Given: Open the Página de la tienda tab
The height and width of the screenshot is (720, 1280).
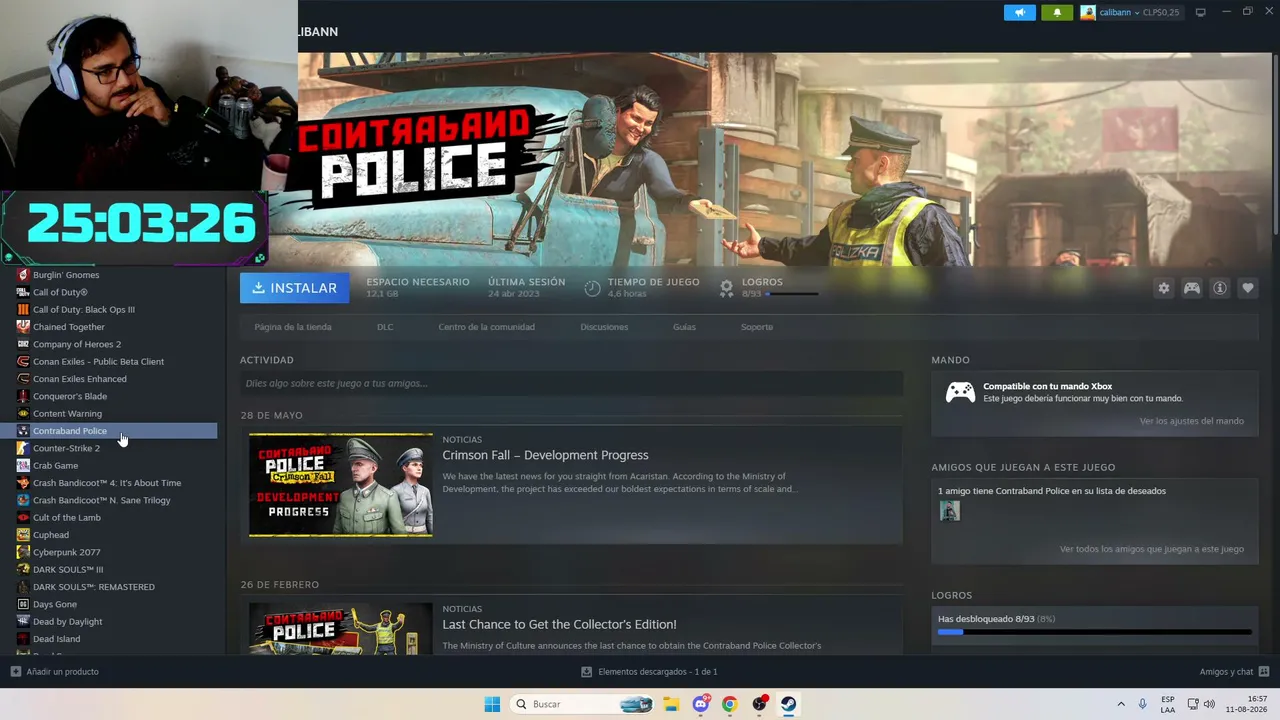Looking at the screenshot, I should tap(293, 327).
